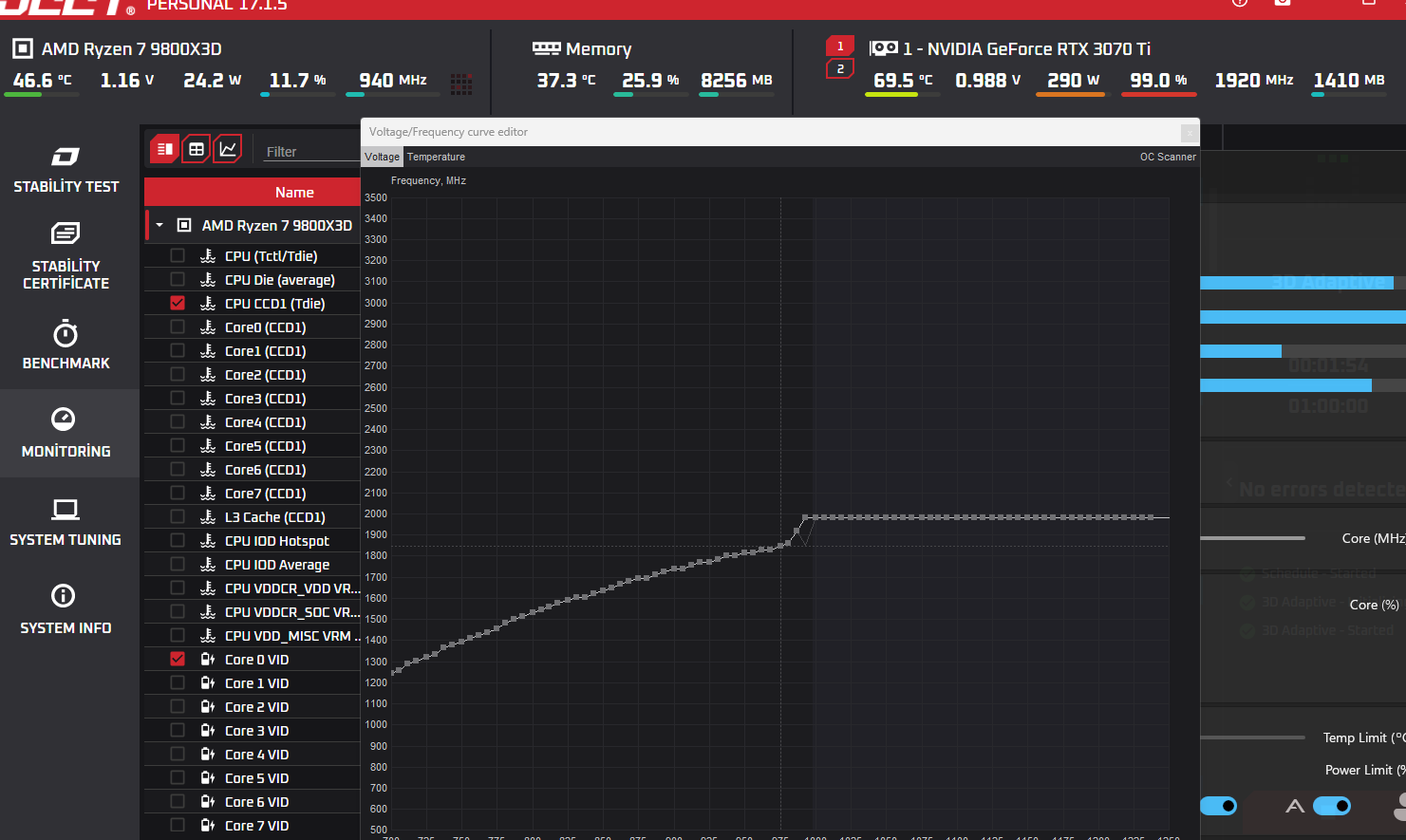Click the GPU usage value 99.0 %

1158,81
